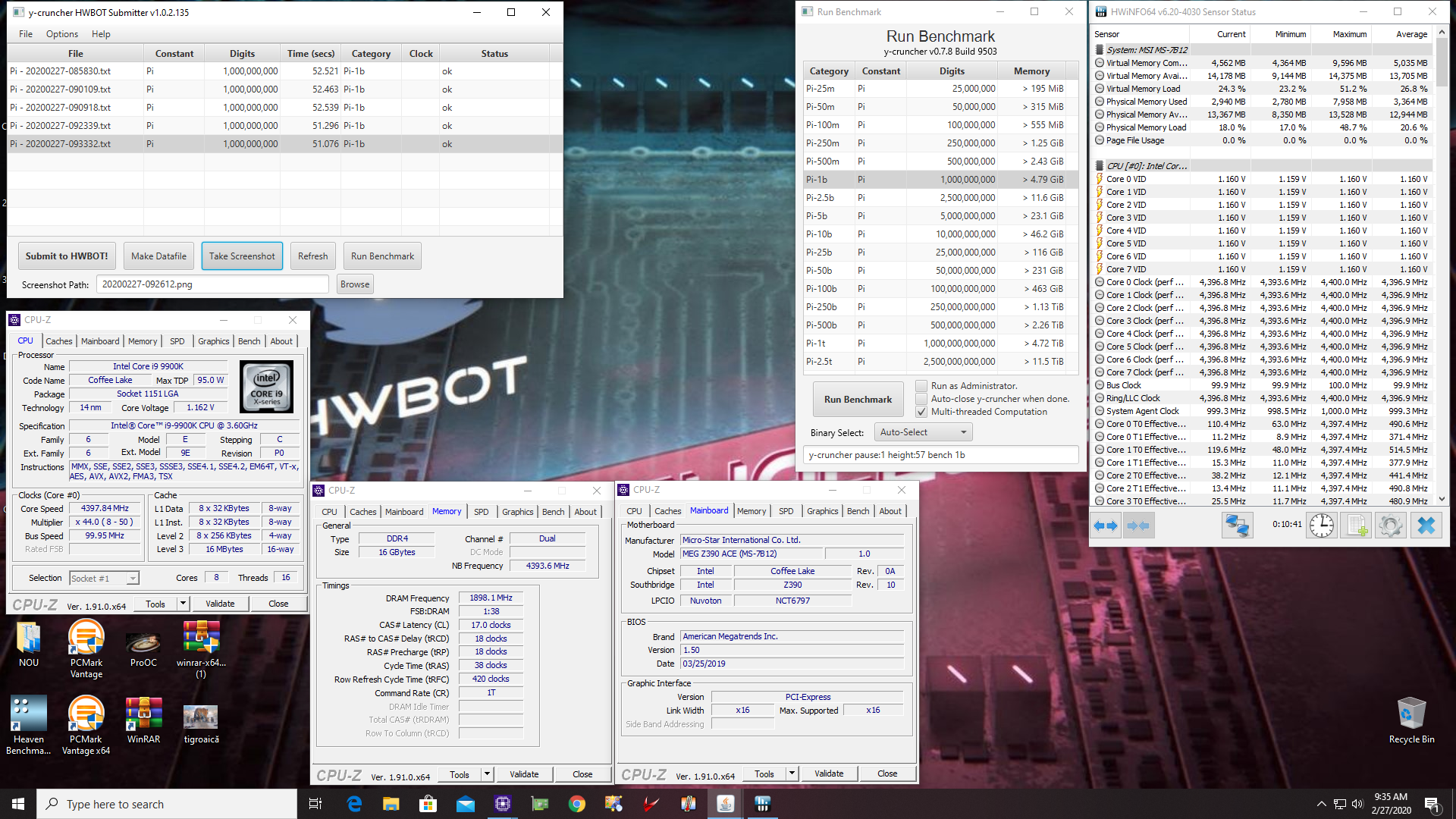Open CPU-Z from the taskbar

click(503, 804)
